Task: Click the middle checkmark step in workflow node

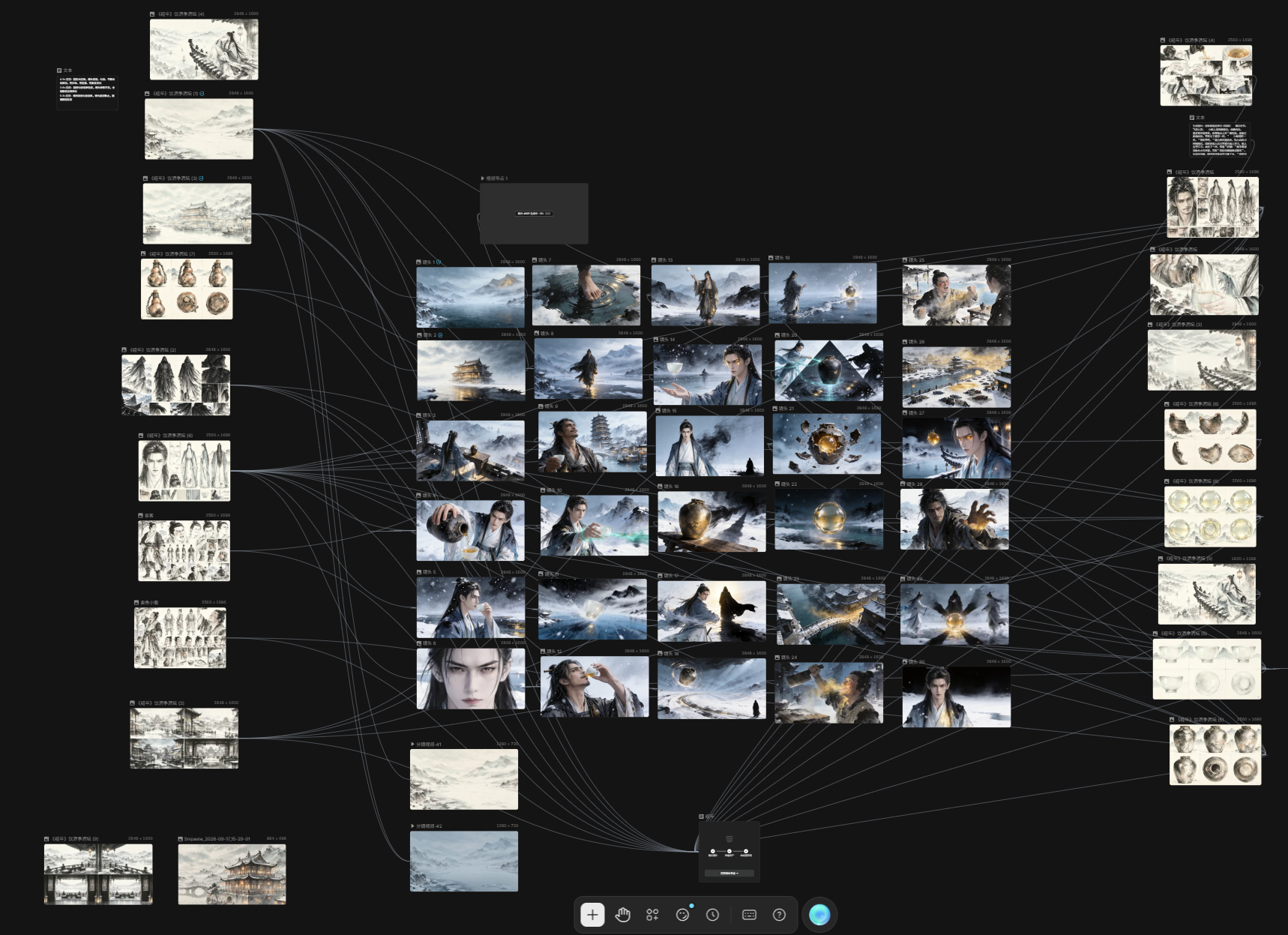Action: 729,851
